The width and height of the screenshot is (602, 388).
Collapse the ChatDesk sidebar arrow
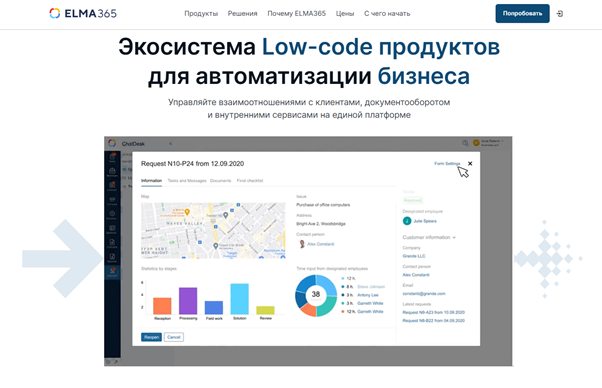[170, 144]
